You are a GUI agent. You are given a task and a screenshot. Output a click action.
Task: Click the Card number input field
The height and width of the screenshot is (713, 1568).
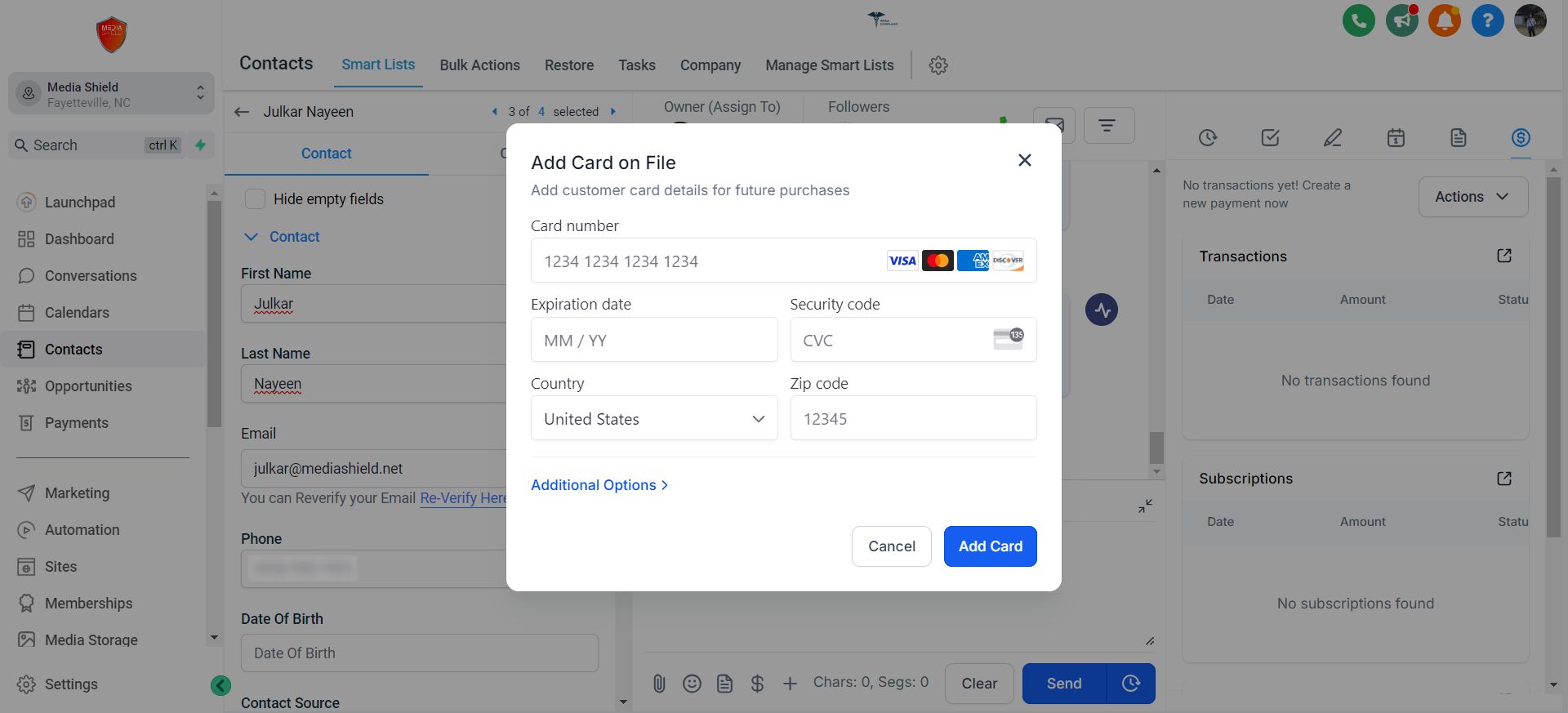tap(783, 261)
